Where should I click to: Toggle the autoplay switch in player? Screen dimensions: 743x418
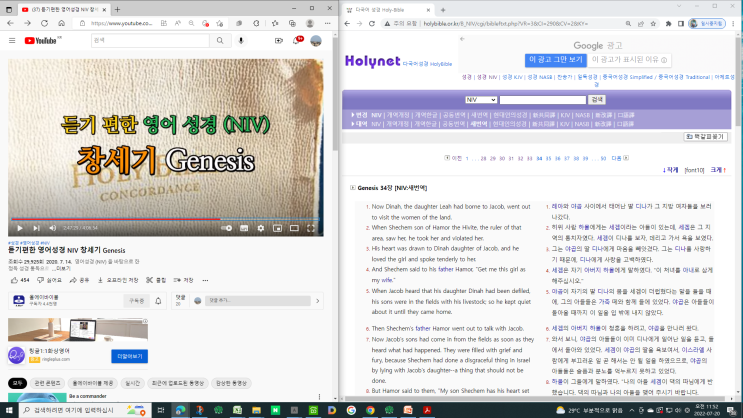point(227,228)
